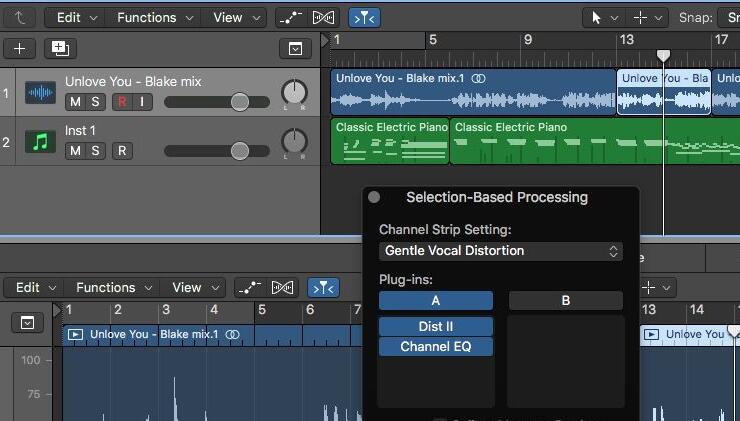Click the green music note icon for Inst 1
The width and height of the screenshot is (740, 421).
tap(40, 143)
